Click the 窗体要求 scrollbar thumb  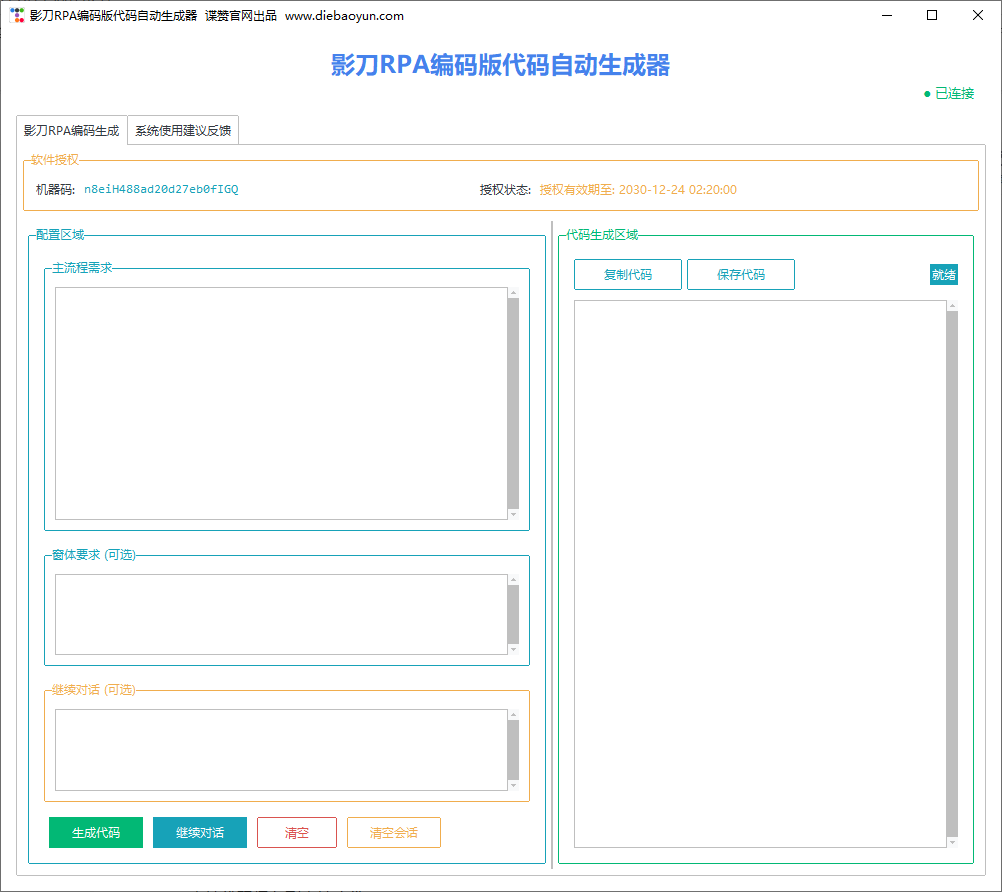513,614
